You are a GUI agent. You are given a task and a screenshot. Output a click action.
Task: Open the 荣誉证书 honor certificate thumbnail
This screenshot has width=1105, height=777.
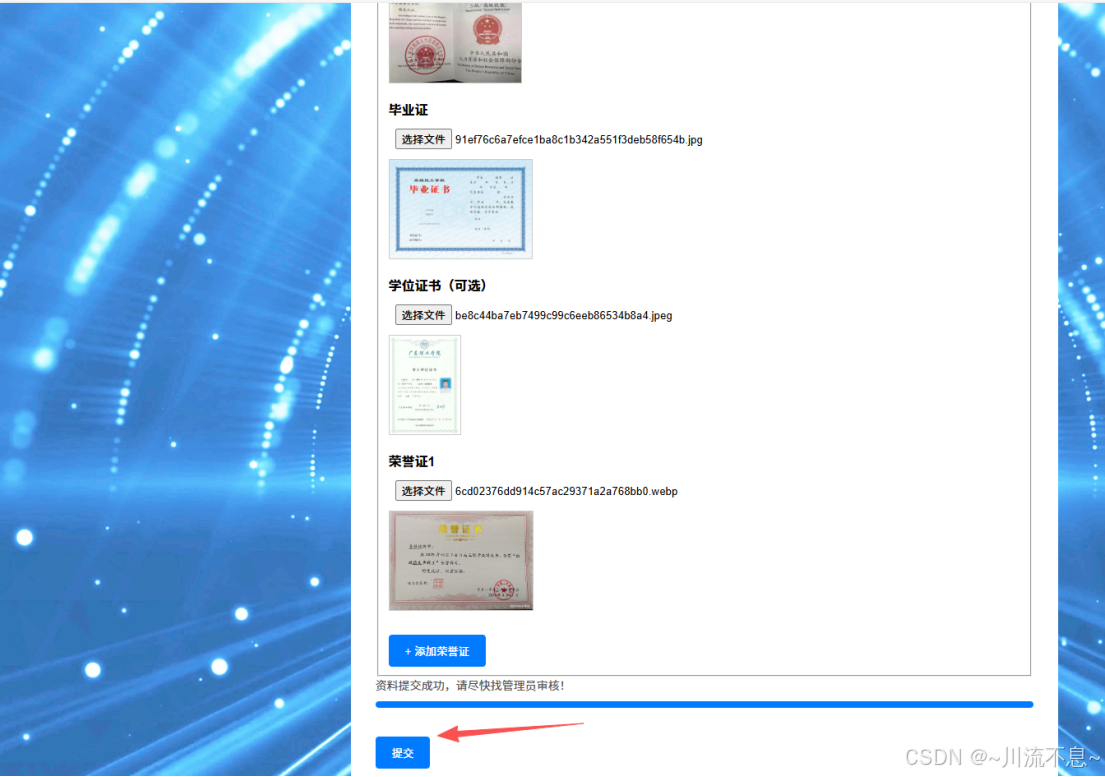point(461,561)
